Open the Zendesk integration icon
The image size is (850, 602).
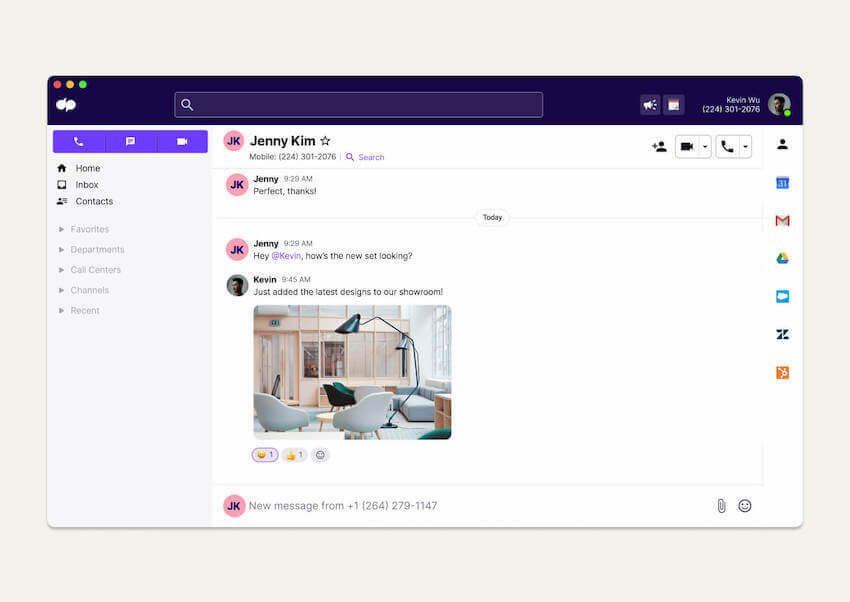point(781,334)
